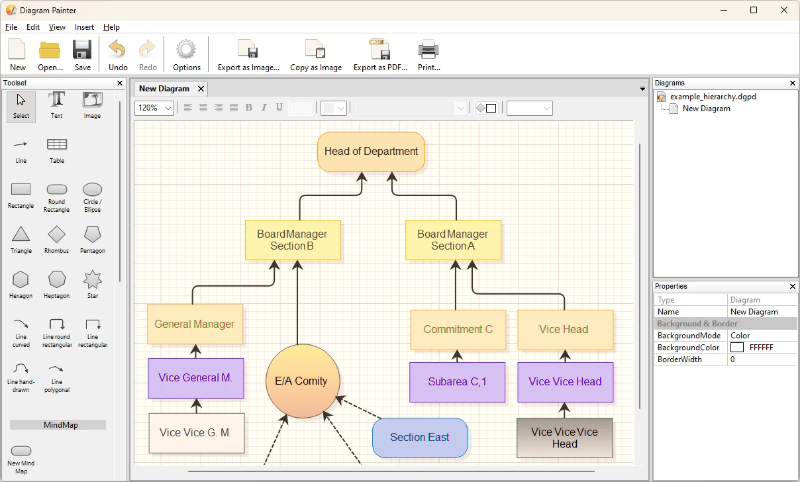Open the File menu
Viewport: 800px width, 482px height.
[x=11, y=27]
